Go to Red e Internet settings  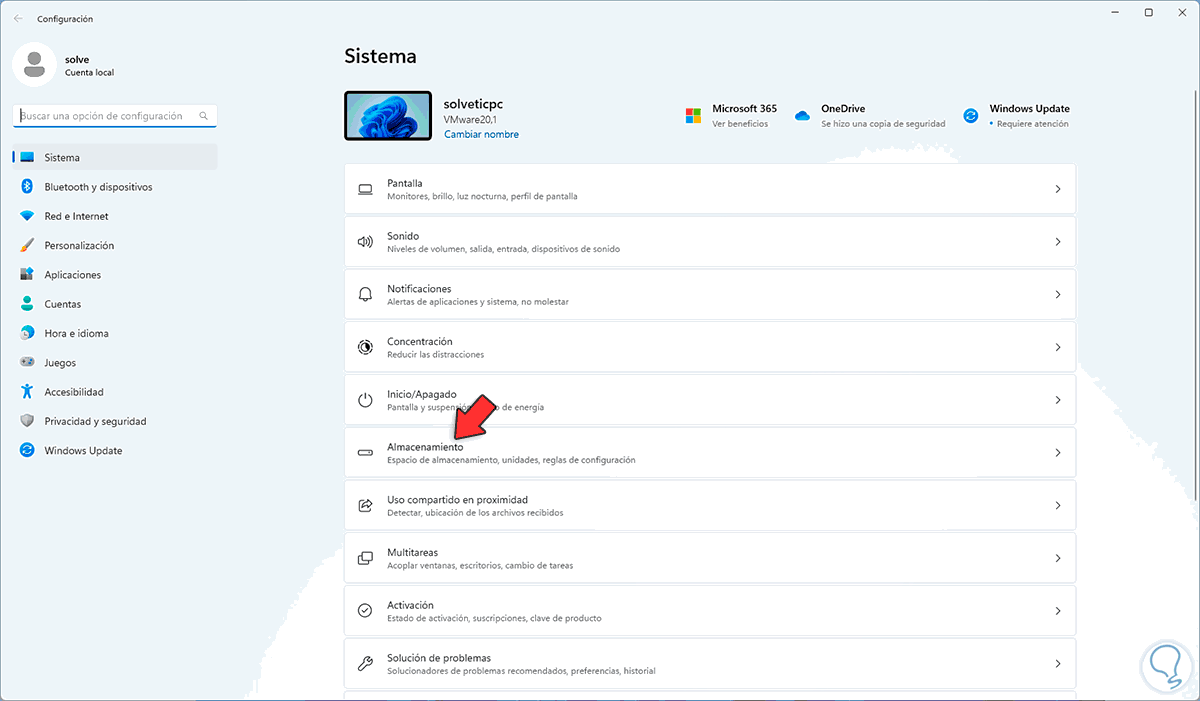[x=115, y=216]
